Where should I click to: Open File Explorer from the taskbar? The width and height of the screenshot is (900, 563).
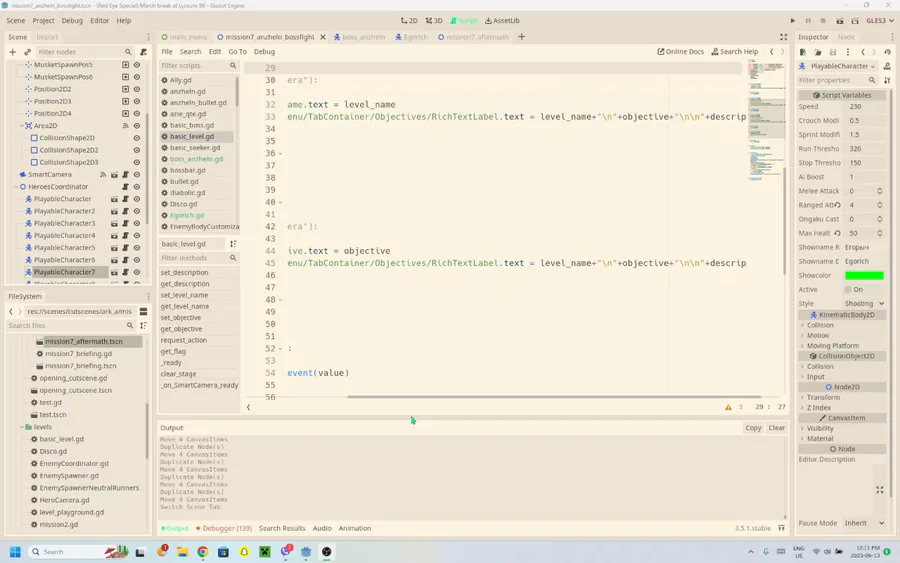(x=183, y=552)
